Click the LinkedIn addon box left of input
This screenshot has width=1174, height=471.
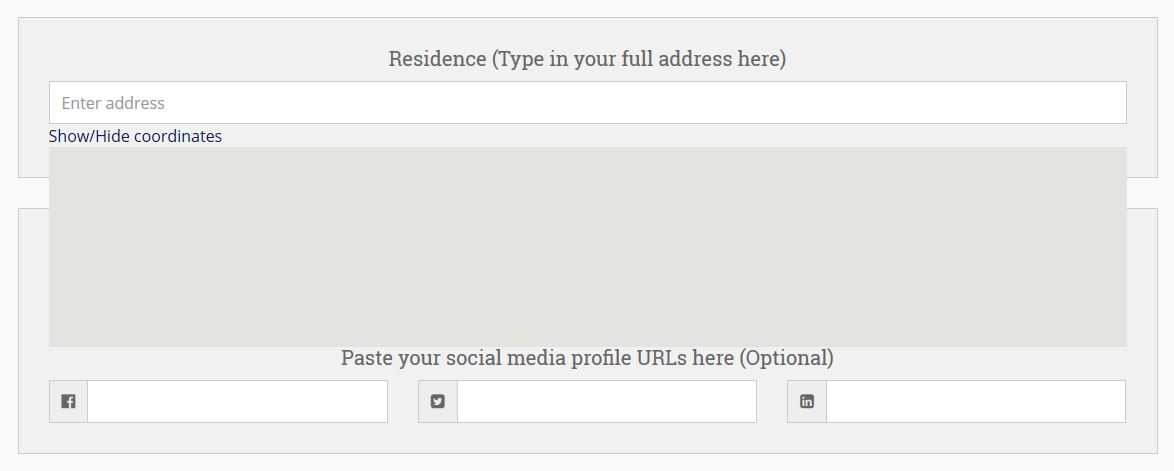[806, 401]
